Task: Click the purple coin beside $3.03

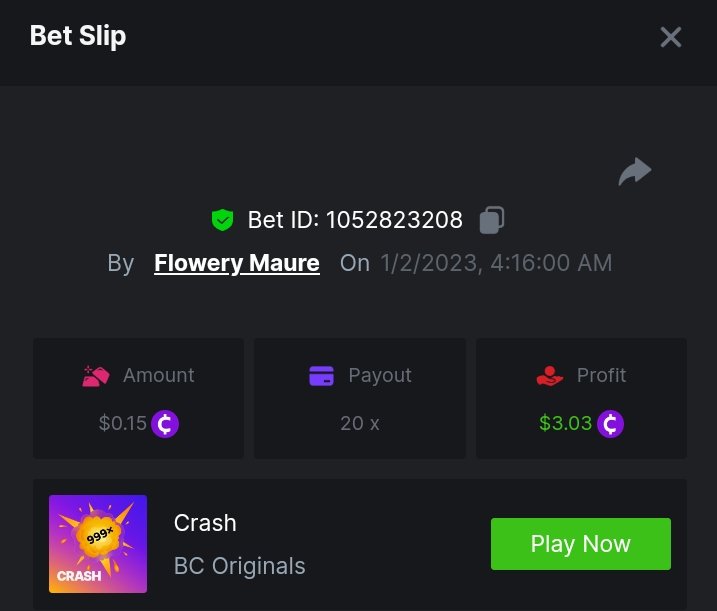Action: click(610, 423)
